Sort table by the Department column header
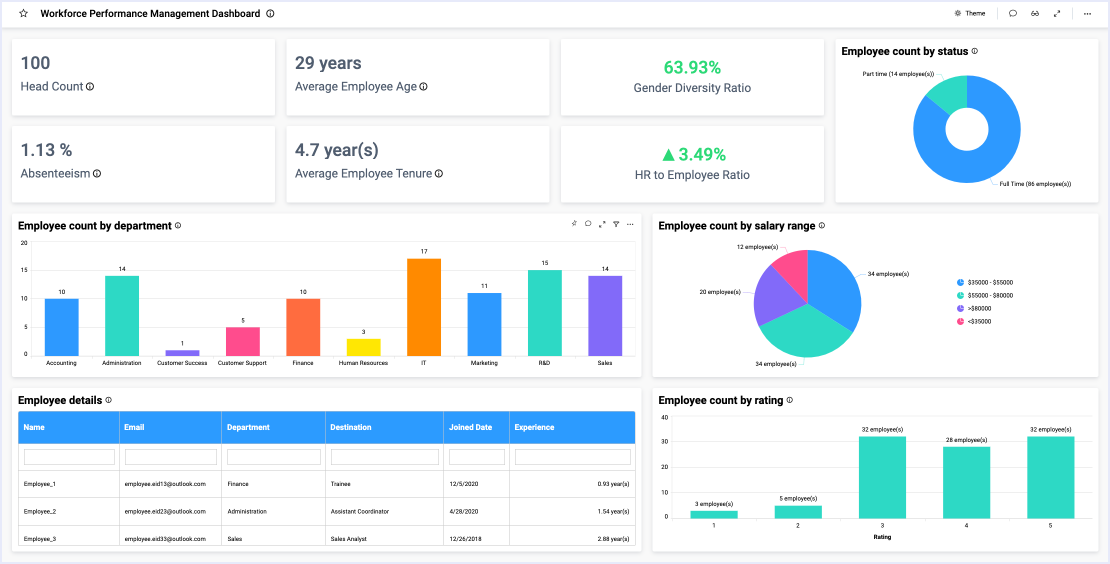The height and width of the screenshot is (564, 1110). pyautogui.click(x=248, y=428)
